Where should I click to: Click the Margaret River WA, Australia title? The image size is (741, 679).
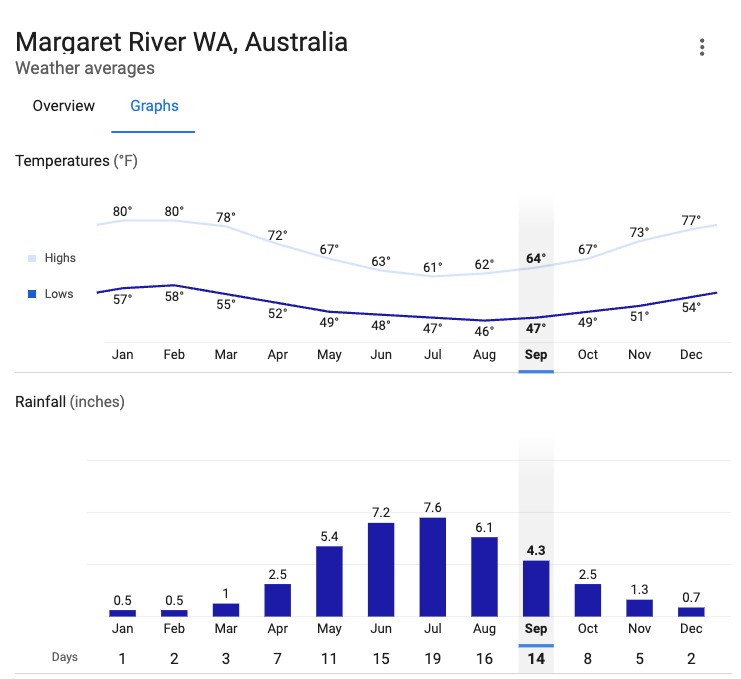click(182, 42)
